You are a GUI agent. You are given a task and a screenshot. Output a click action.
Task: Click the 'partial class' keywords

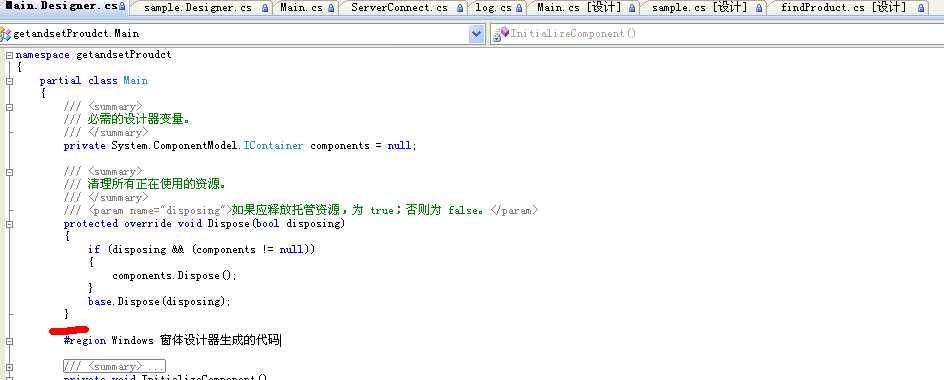pos(78,81)
